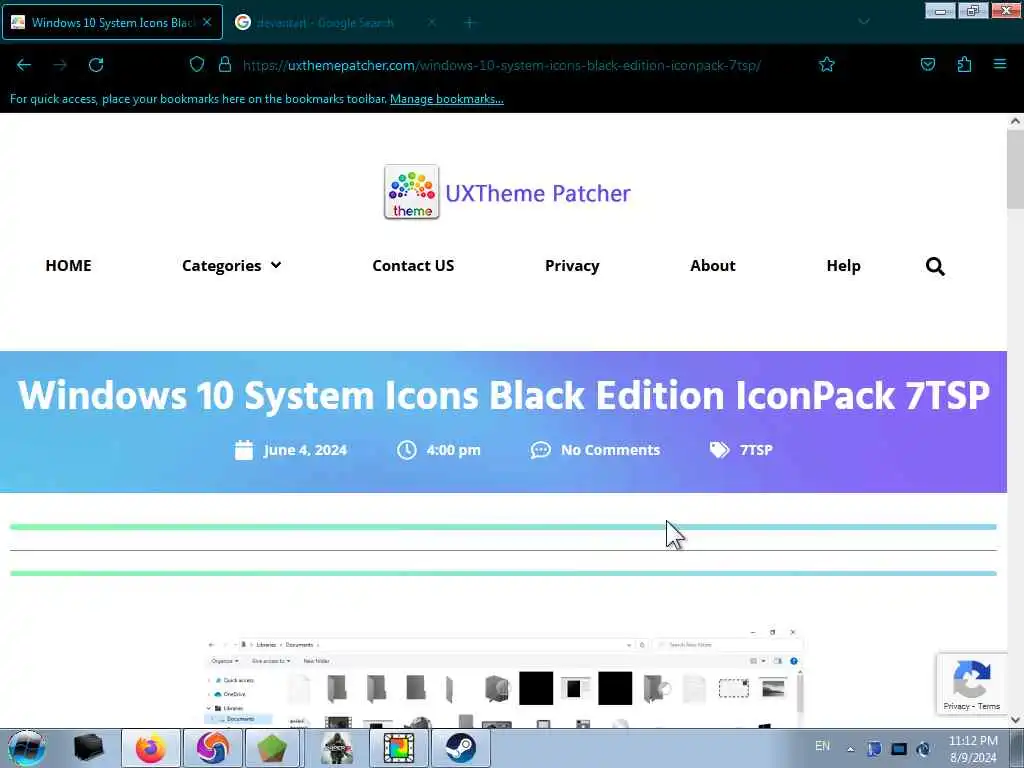Close the Google Search tab
This screenshot has width=1024, height=768.
(432, 22)
